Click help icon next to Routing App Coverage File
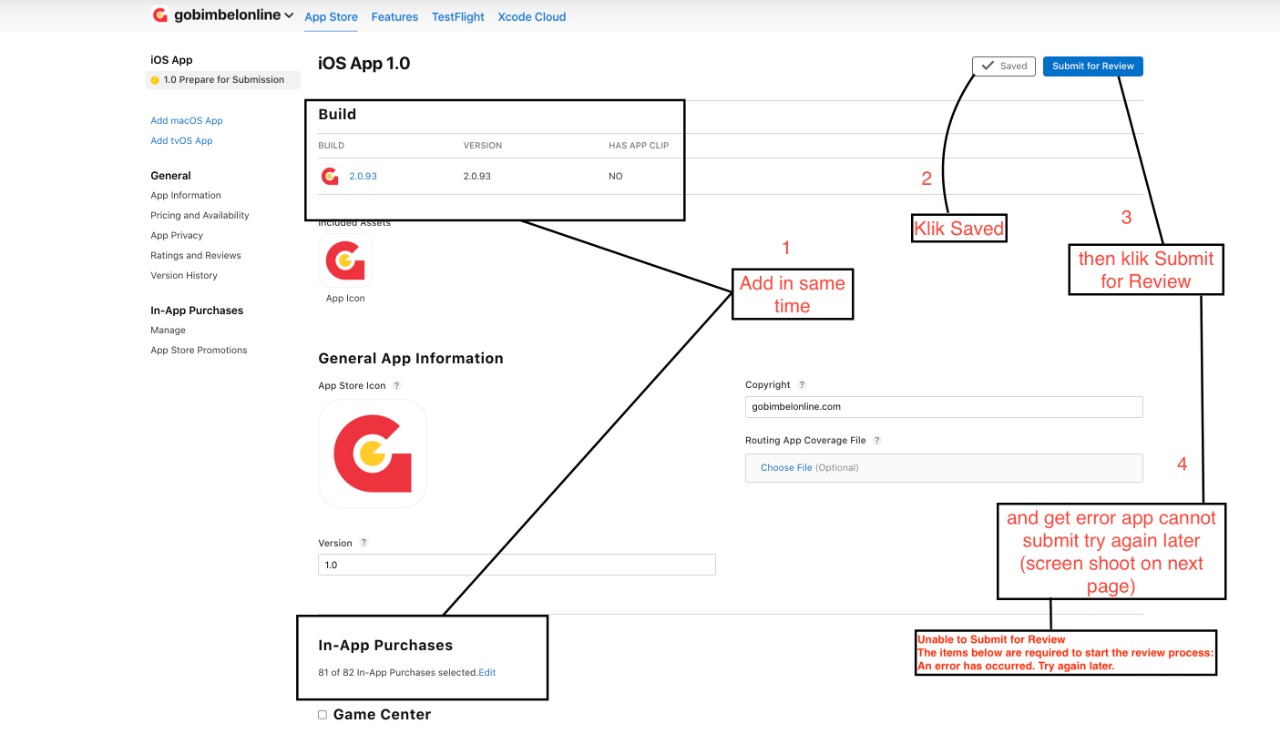1280x734 pixels. click(x=877, y=440)
